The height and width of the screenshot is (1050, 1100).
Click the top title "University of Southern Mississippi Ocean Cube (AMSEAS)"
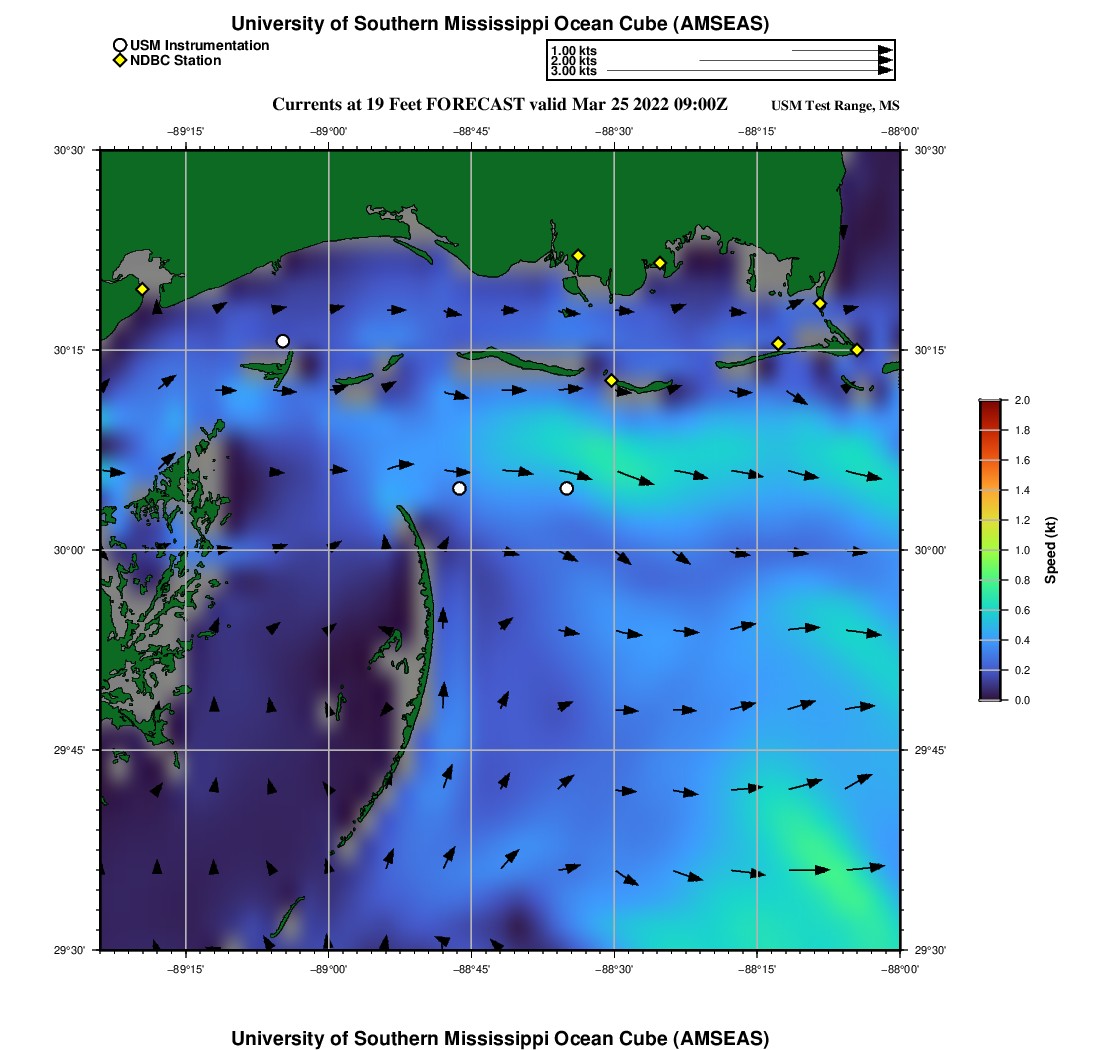[x=500, y=24]
